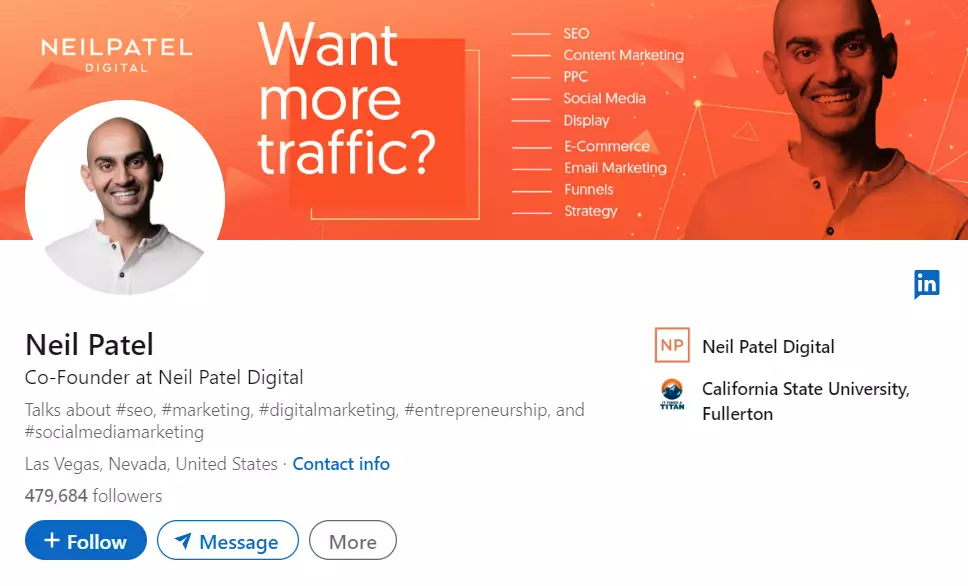Screen dimensions: 968x586
Task: Open the Neil Patel Digital company link
Action: coord(768,347)
